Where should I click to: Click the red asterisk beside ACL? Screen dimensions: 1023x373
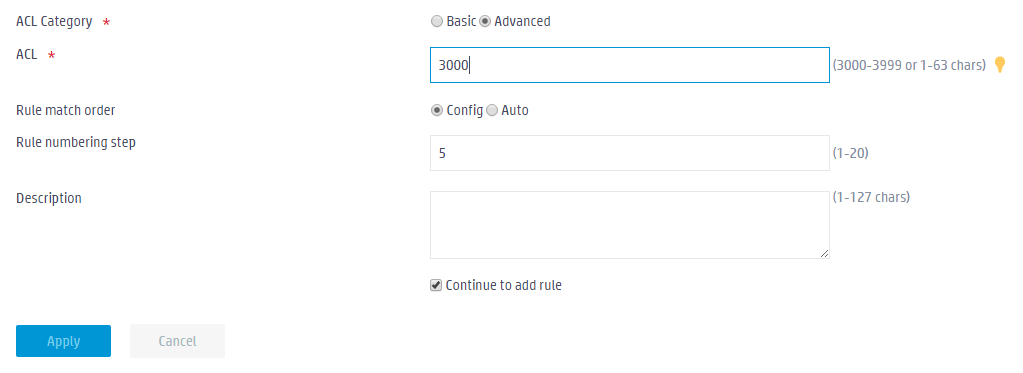[x=52, y=56]
